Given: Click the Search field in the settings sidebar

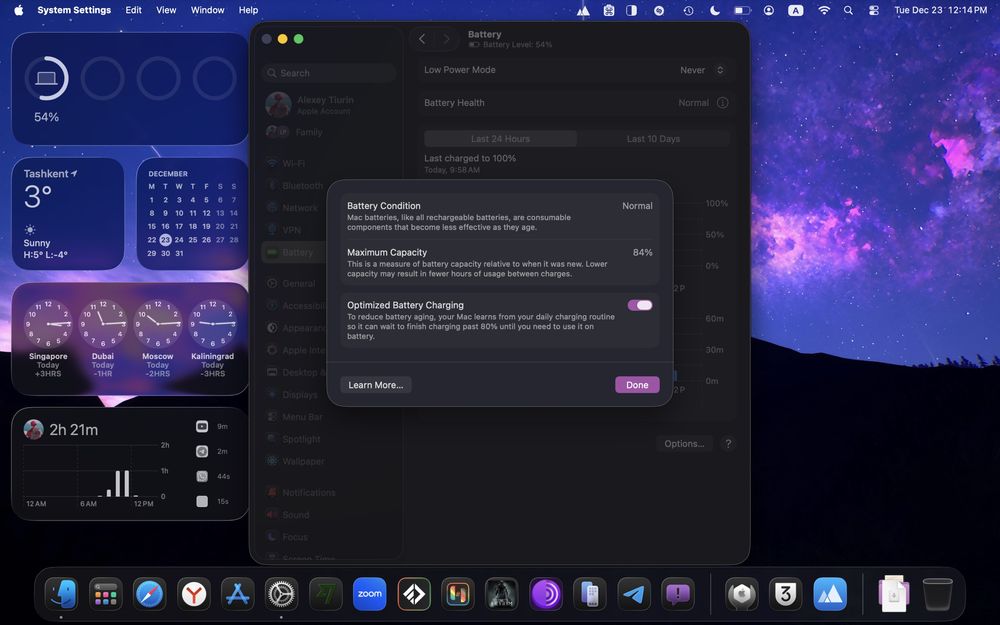Looking at the screenshot, I should tap(330, 73).
